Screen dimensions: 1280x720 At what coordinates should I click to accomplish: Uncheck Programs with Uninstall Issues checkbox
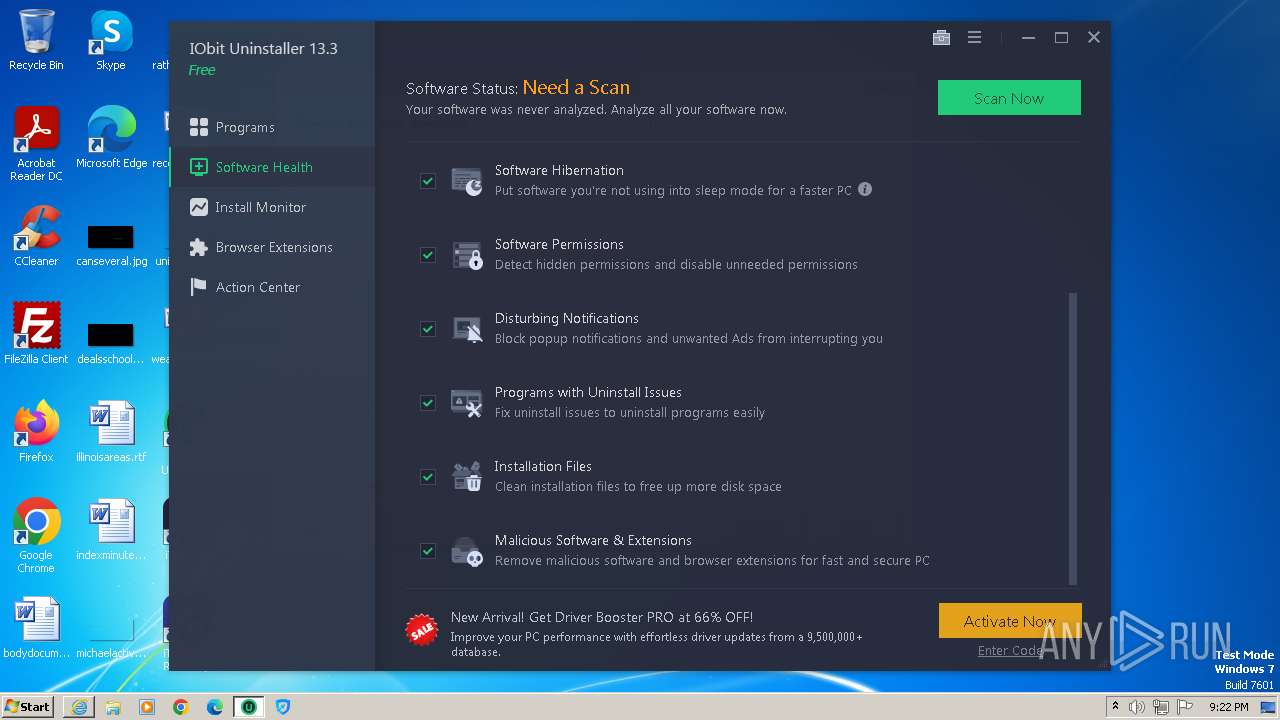coord(428,403)
